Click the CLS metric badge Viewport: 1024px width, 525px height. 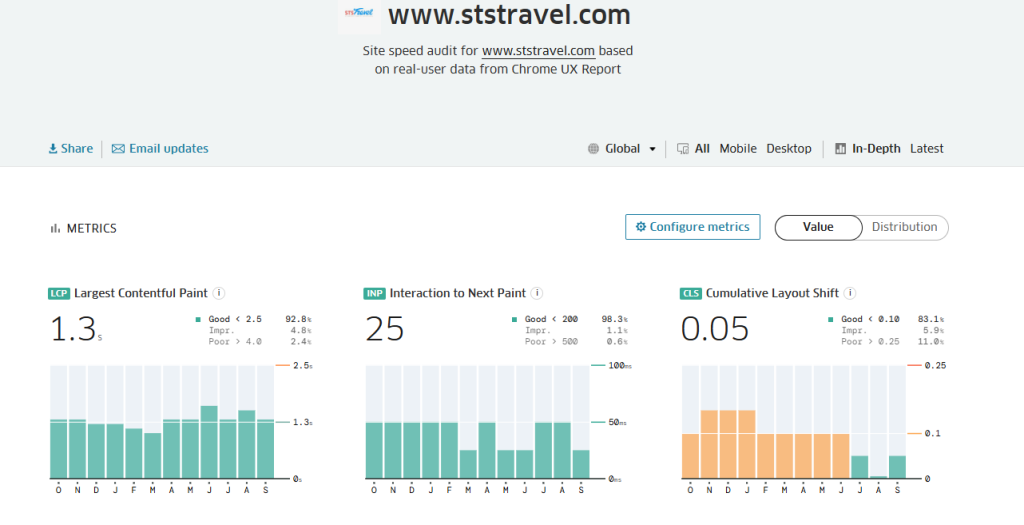pos(691,294)
